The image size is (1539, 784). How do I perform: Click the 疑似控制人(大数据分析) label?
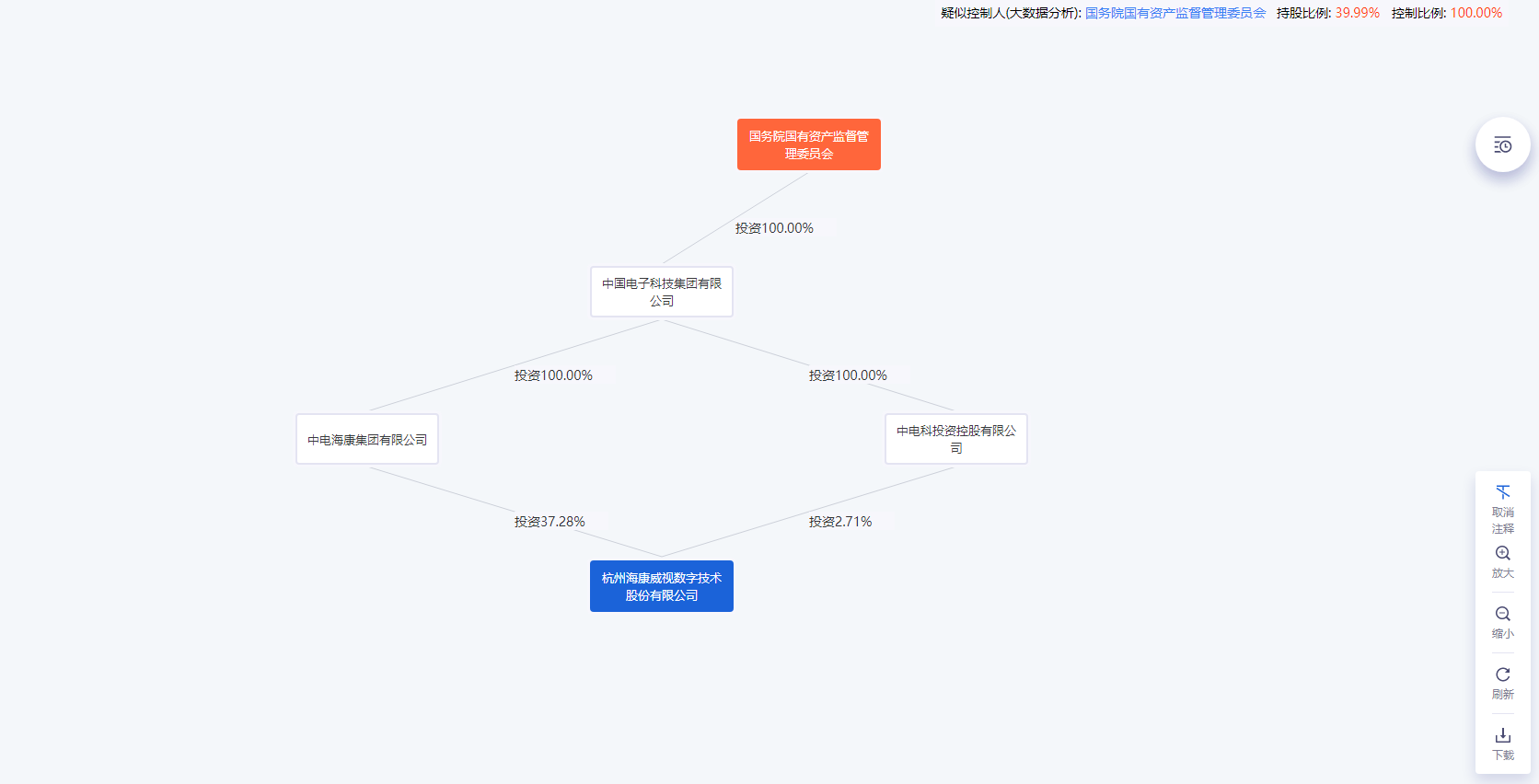(x=1011, y=13)
